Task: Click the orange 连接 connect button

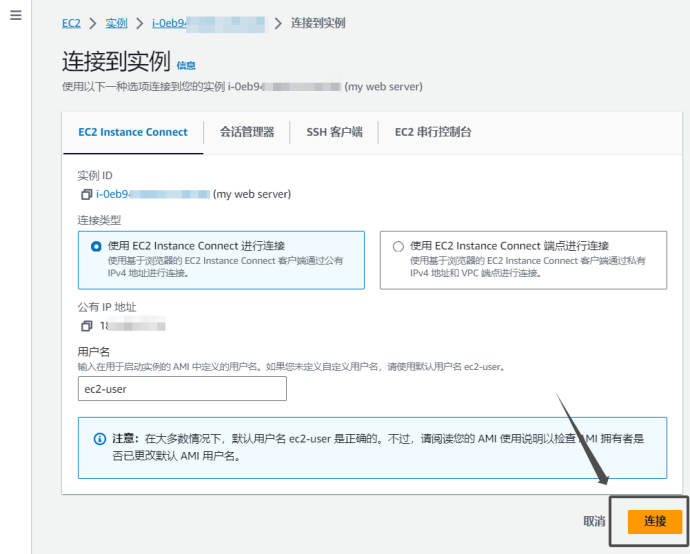Action: (655, 521)
